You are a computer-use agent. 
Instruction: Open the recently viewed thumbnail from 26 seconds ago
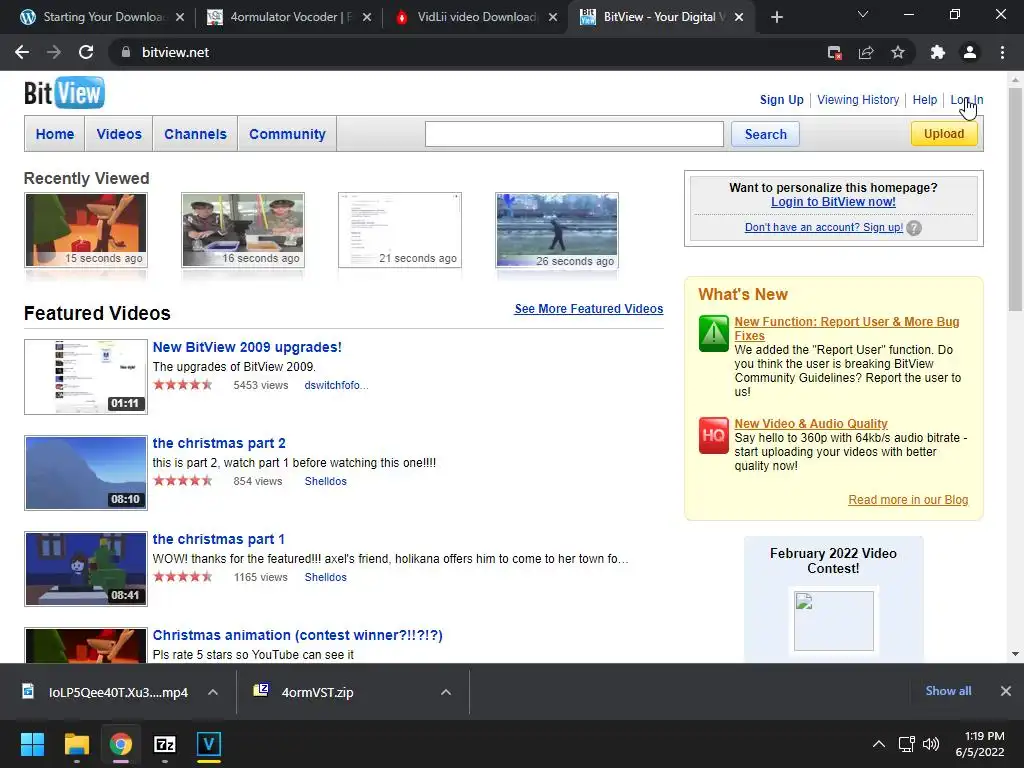pos(557,230)
